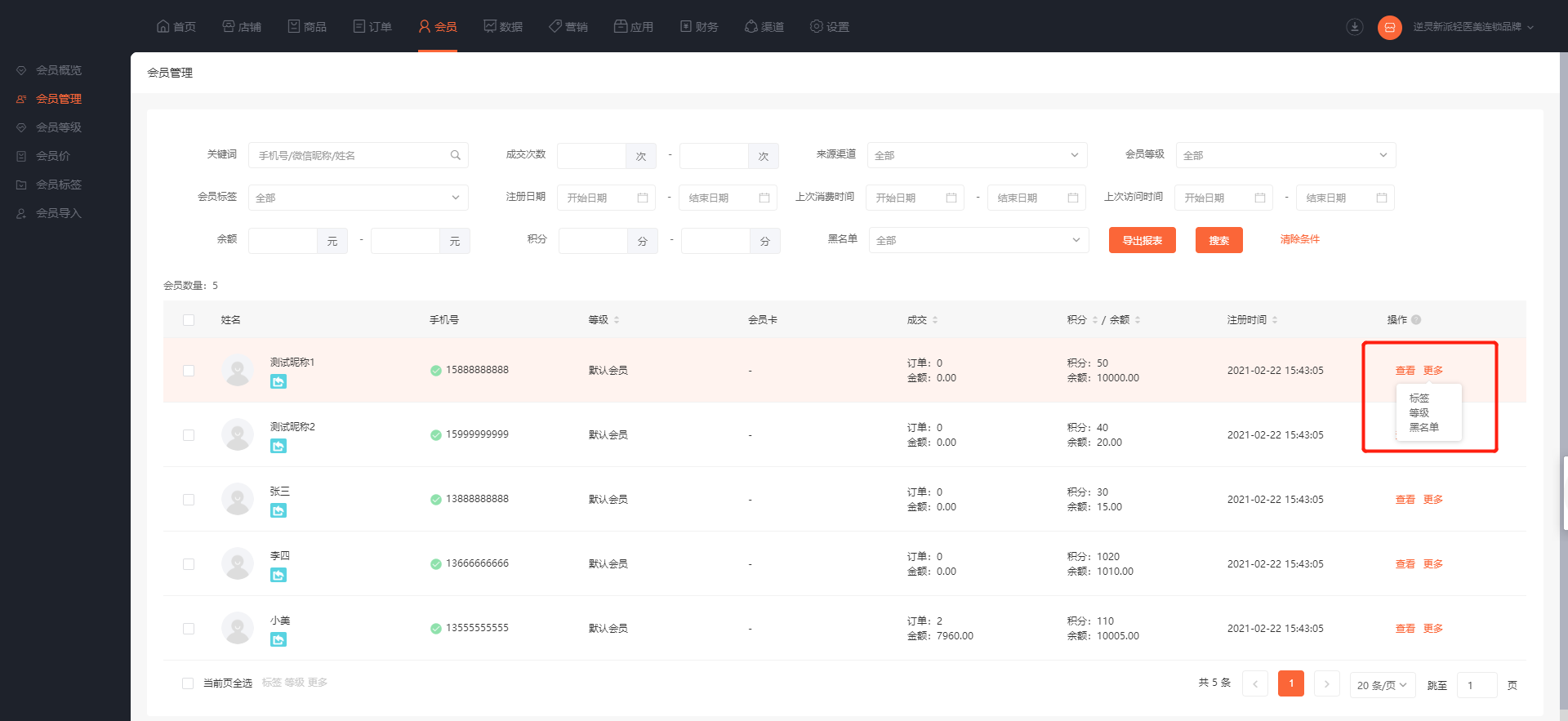The height and width of the screenshot is (721, 1568).
Task: Toggle the select-all checkbox in table header
Action: tap(189, 320)
